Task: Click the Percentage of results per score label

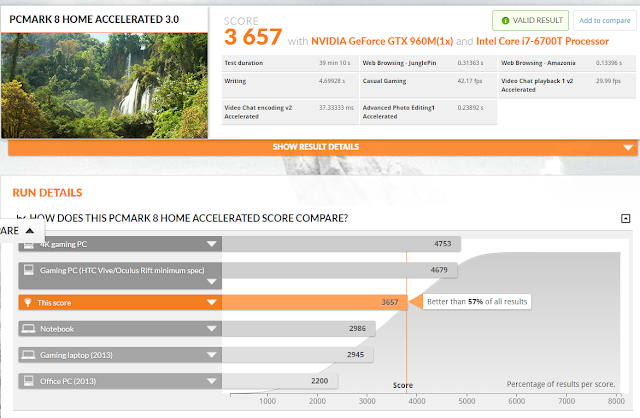Action: pyautogui.click(x=561, y=384)
